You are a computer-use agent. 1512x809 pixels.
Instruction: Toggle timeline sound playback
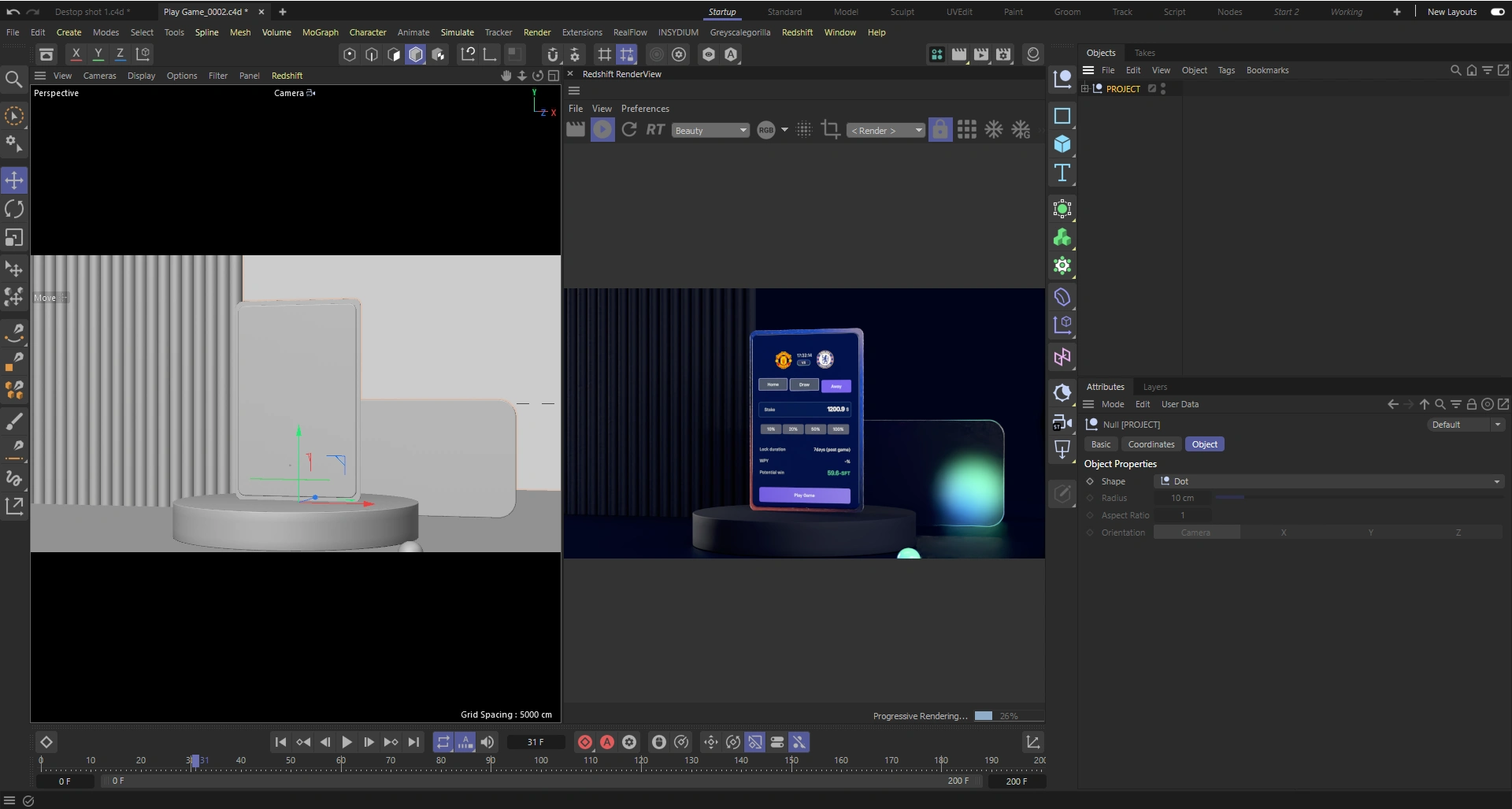tap(487, 742)
